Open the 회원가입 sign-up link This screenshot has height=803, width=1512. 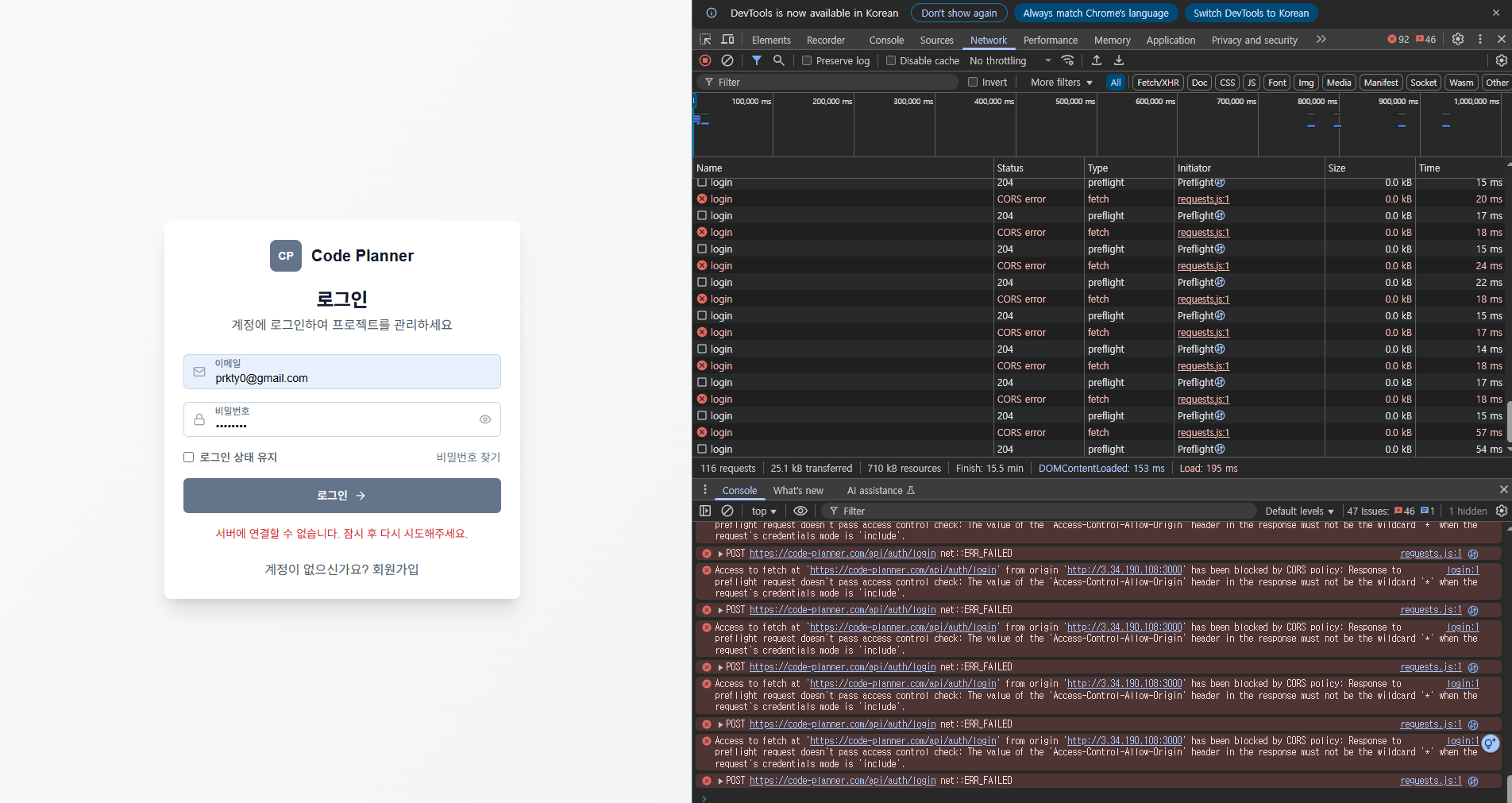point(395,569)
